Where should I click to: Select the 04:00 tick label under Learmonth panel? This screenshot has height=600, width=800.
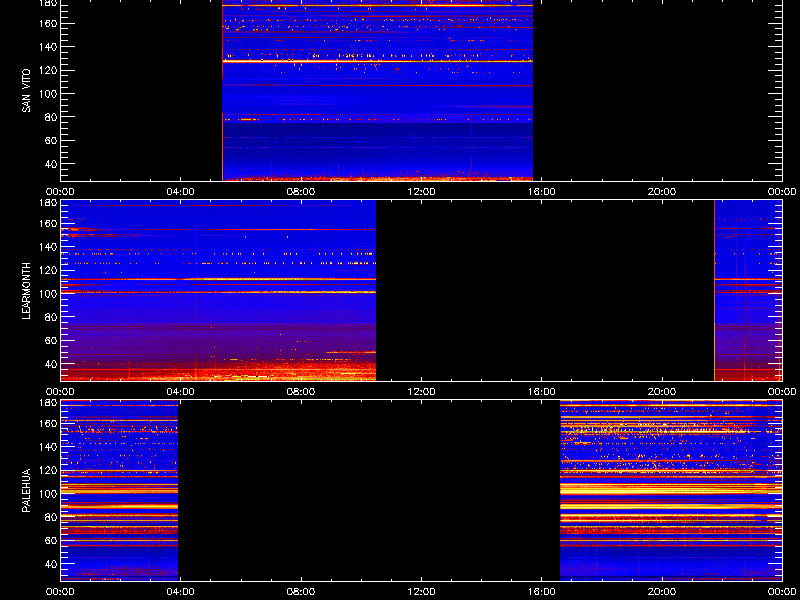[181, 392]
